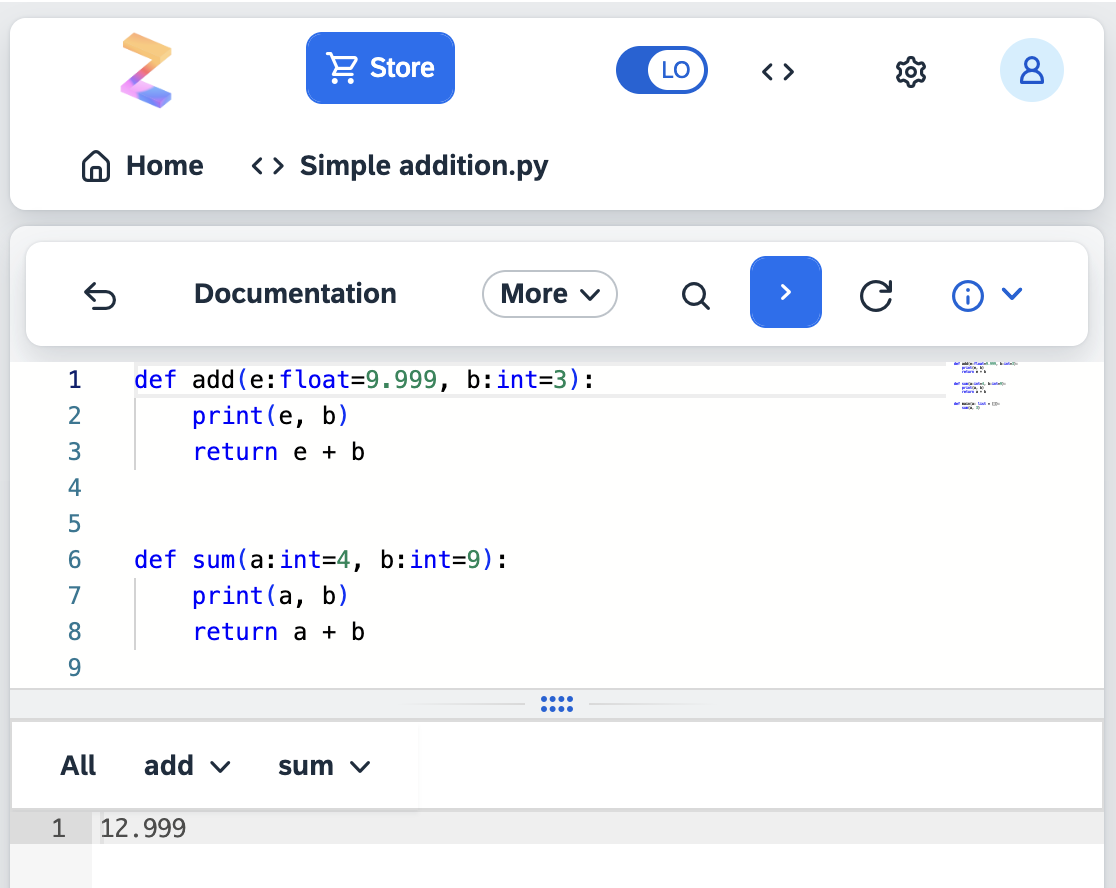Expand the add function output dropdown
The width and height of the screenshot is (1116, 888).
187,765
